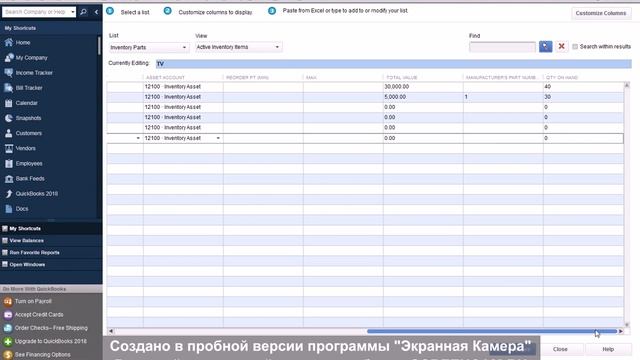
Task: Click the Qty On Hand cell 40
Action: 583,87
